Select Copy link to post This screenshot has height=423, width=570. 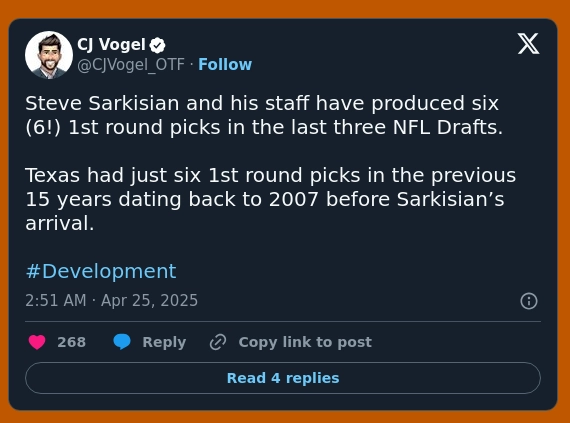point(305,342)
